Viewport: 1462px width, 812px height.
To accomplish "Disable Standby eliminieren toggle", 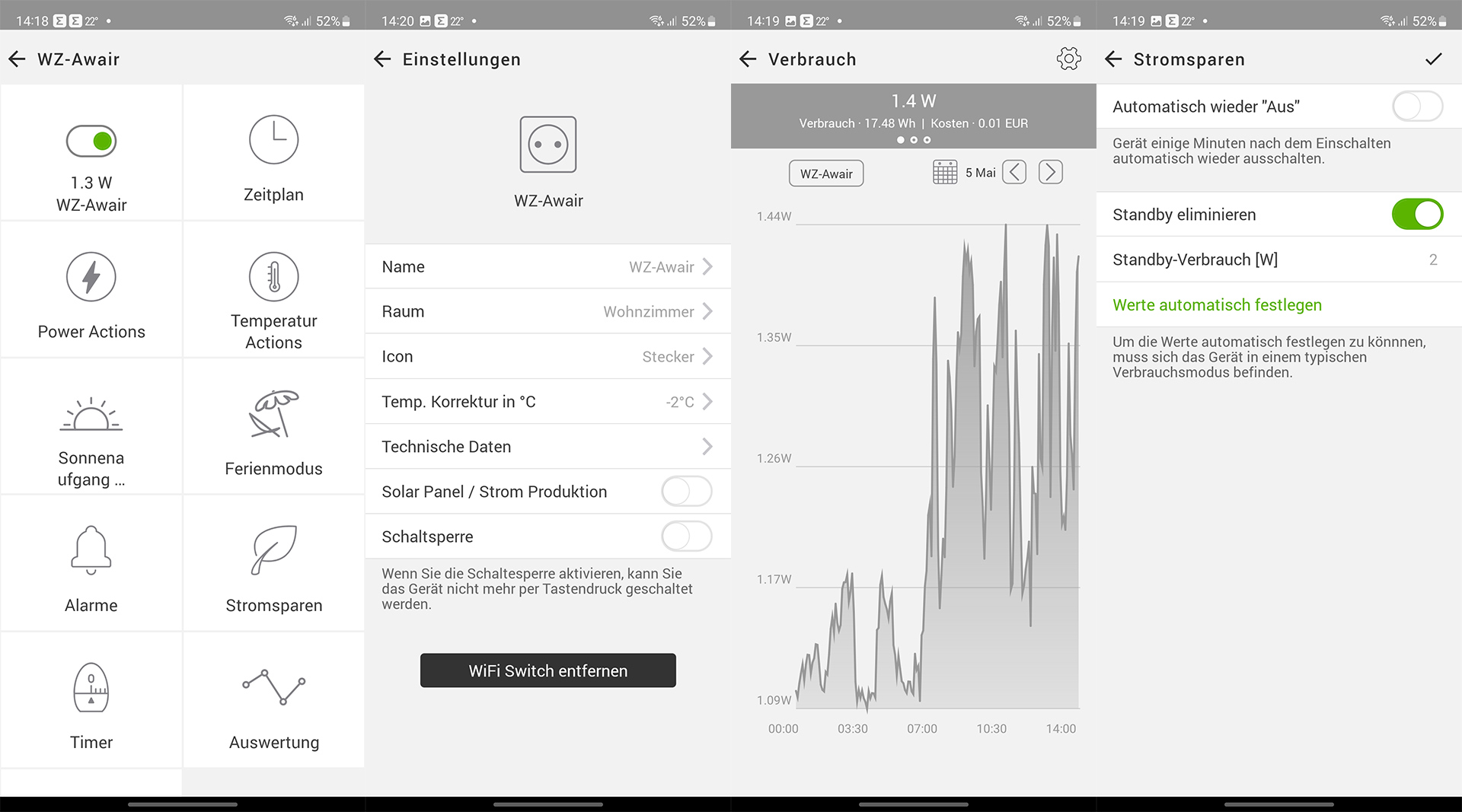I will 1416,215.
